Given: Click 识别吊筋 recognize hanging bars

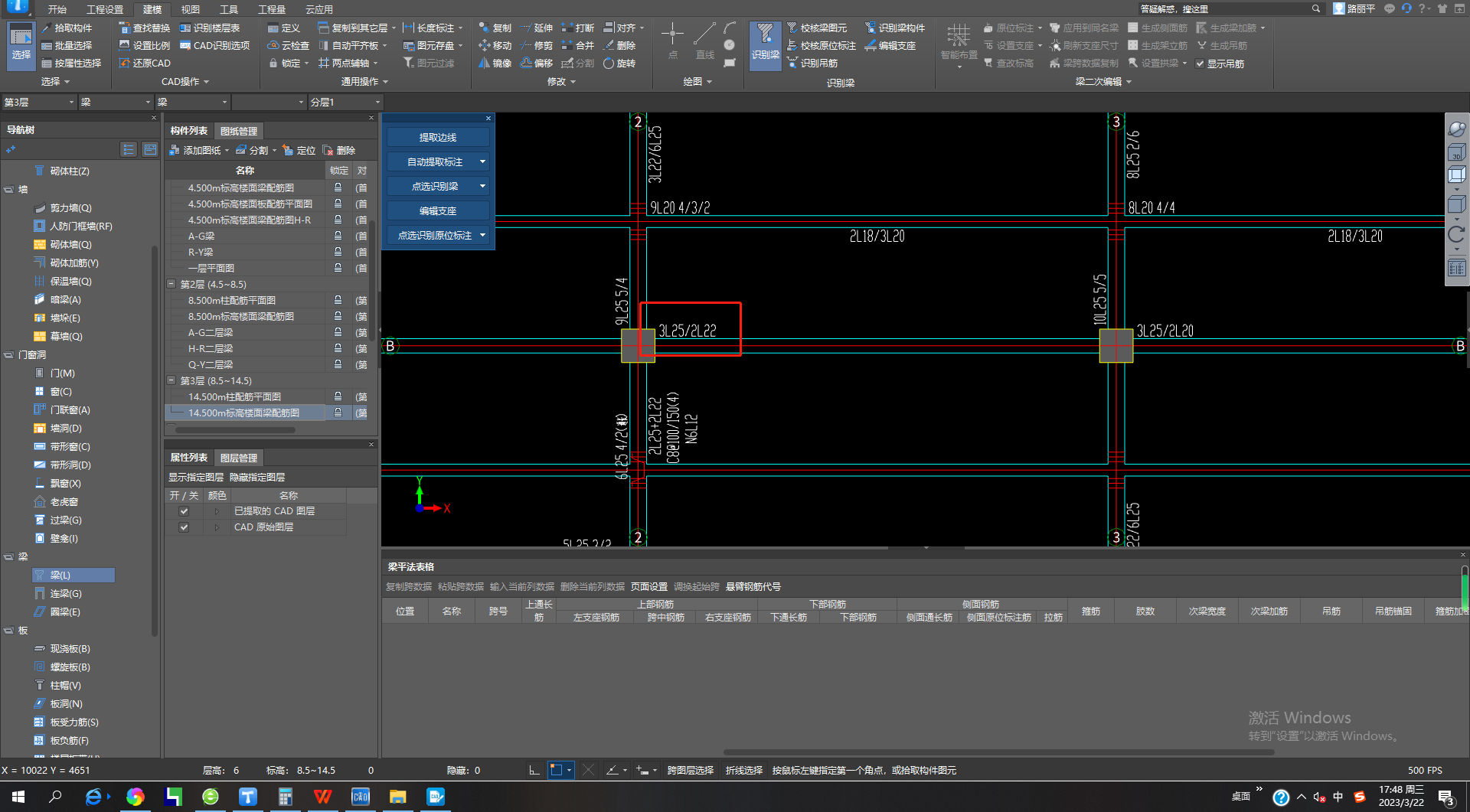Looking at the screenshot, I should 812,64.
